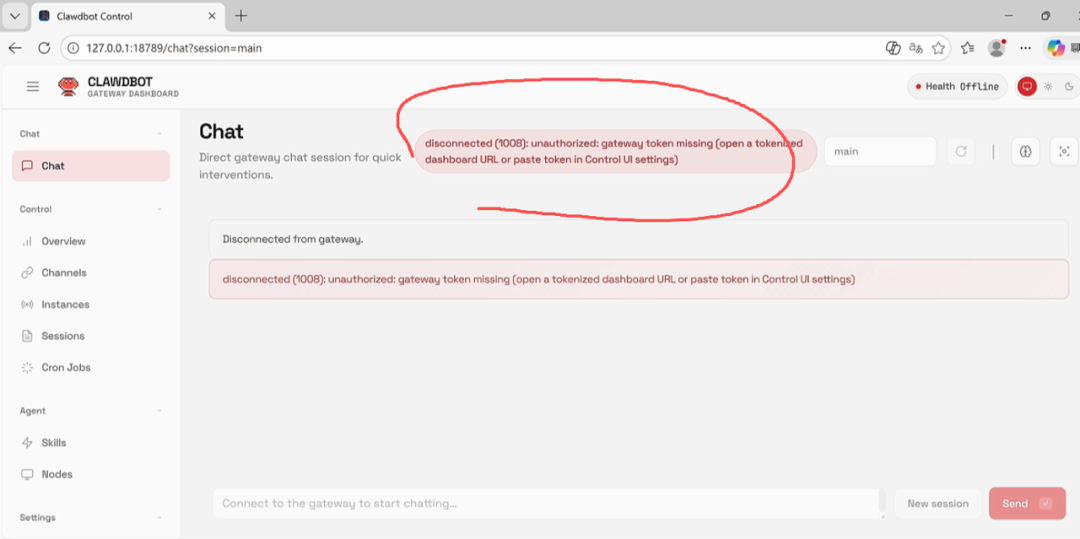Open the tab search dropdown arrow

click(x=14, y=16)
